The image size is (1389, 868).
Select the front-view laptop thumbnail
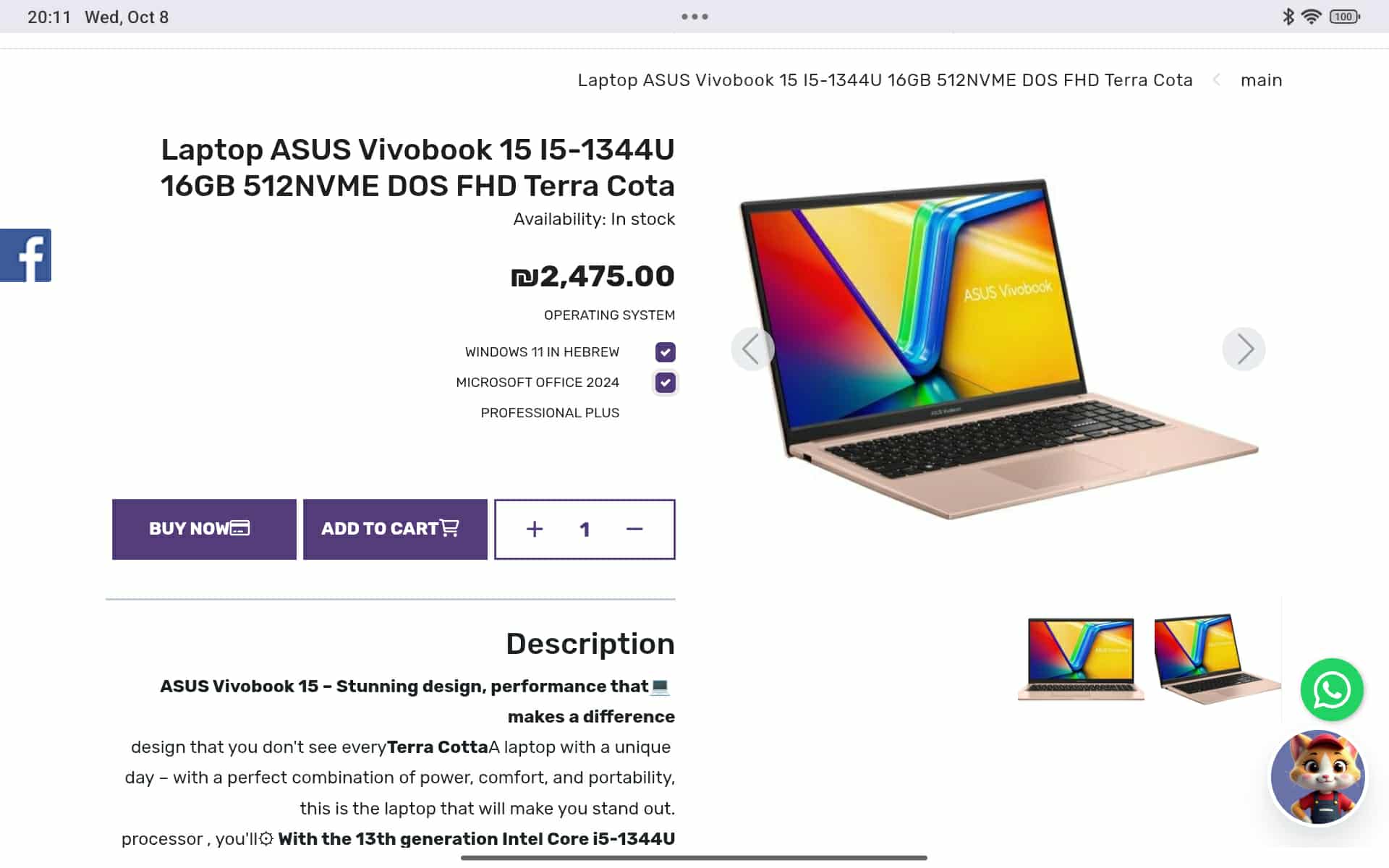coord(1081,658)
